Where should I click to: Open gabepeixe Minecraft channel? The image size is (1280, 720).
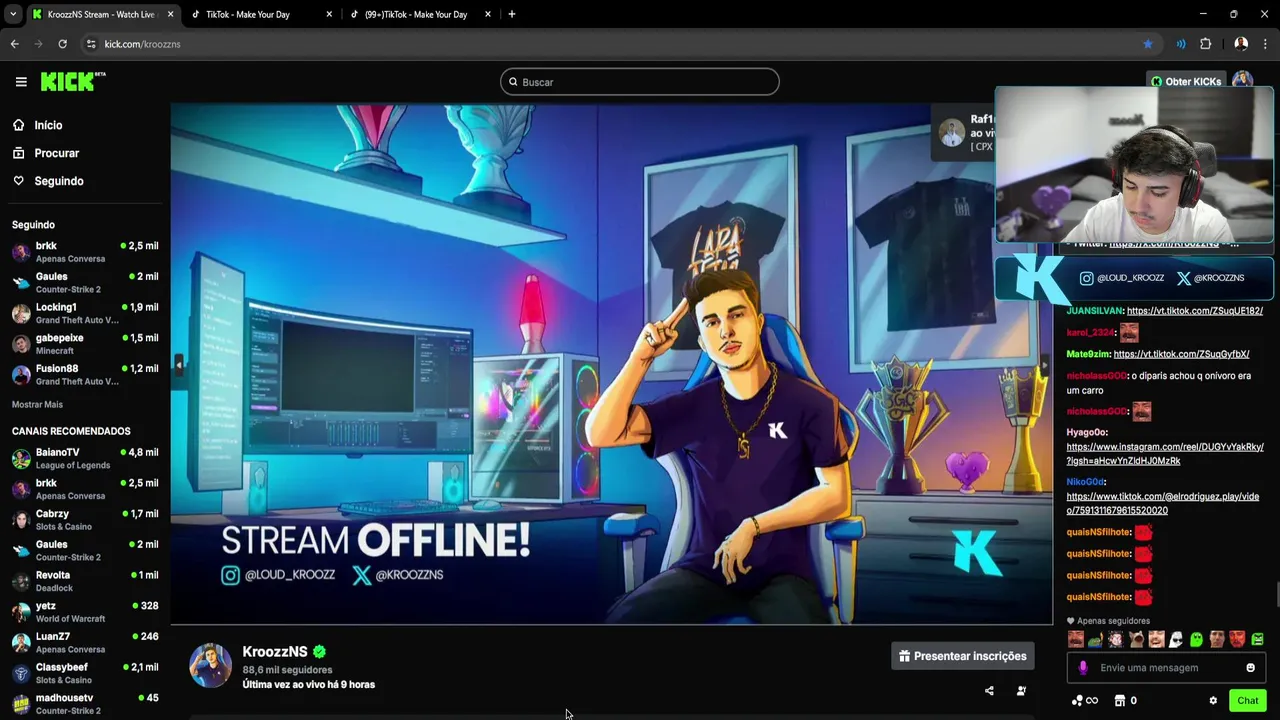85,344
